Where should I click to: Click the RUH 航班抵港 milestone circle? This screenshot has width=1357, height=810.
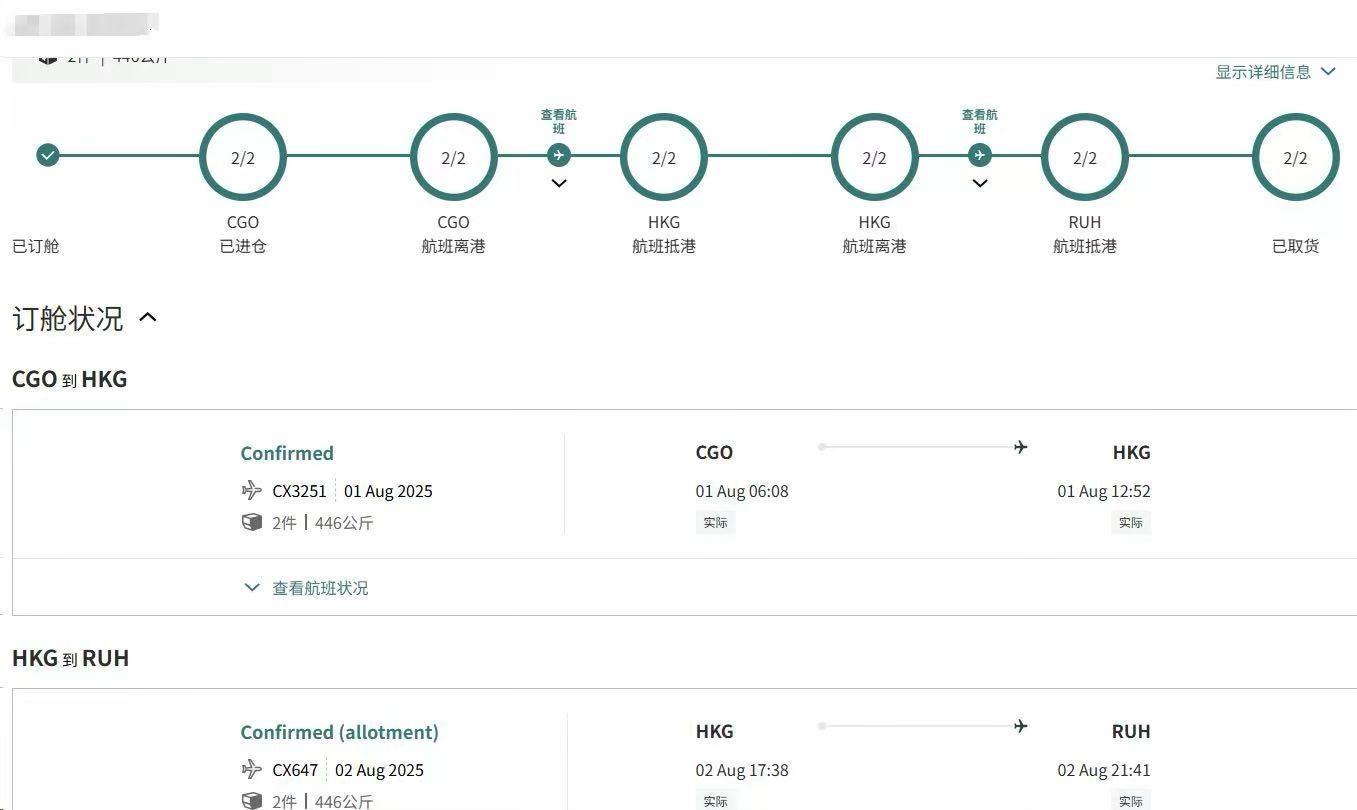tap(1085, 157)
